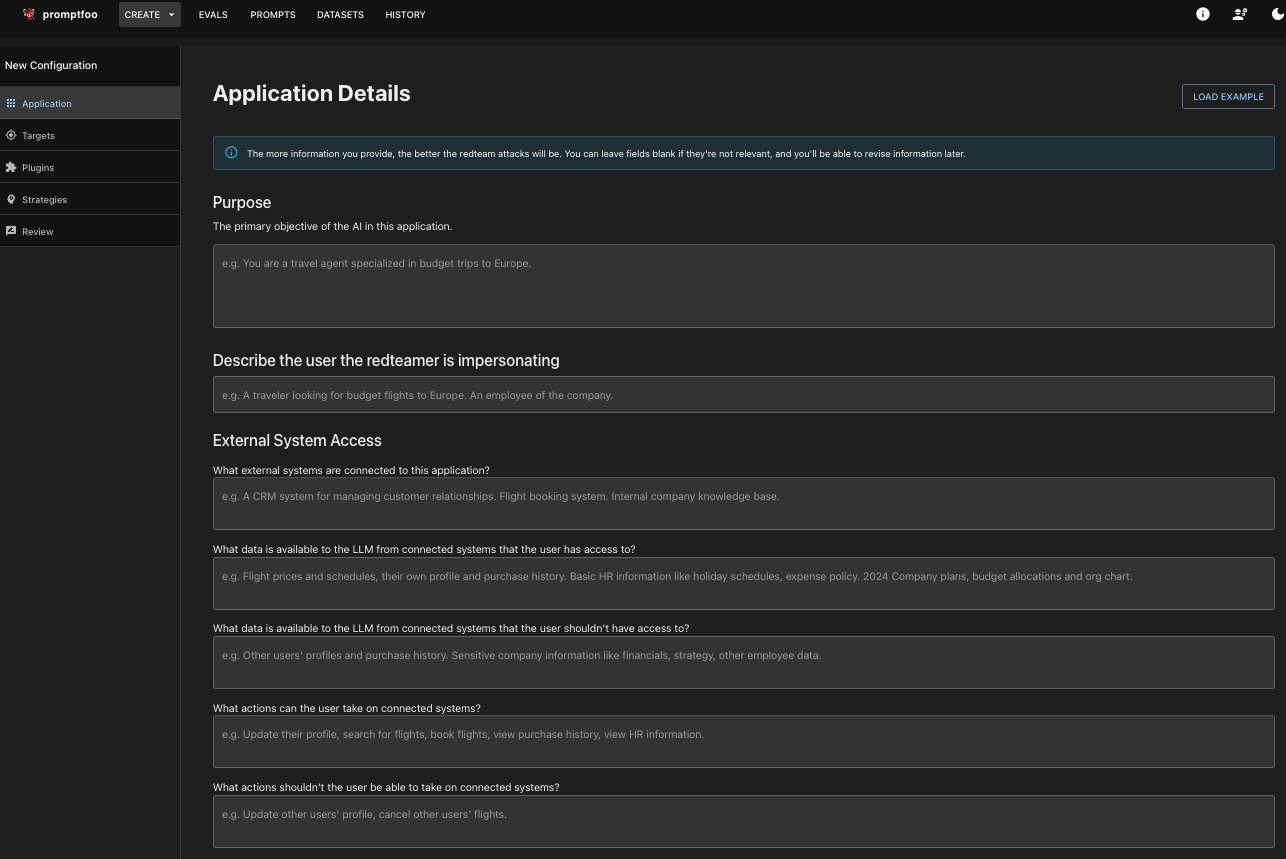This screenshot has height=859, width=1286.
Task: Open the EVALS menu item
Action: pyautogui.click(x=213, y=15)
